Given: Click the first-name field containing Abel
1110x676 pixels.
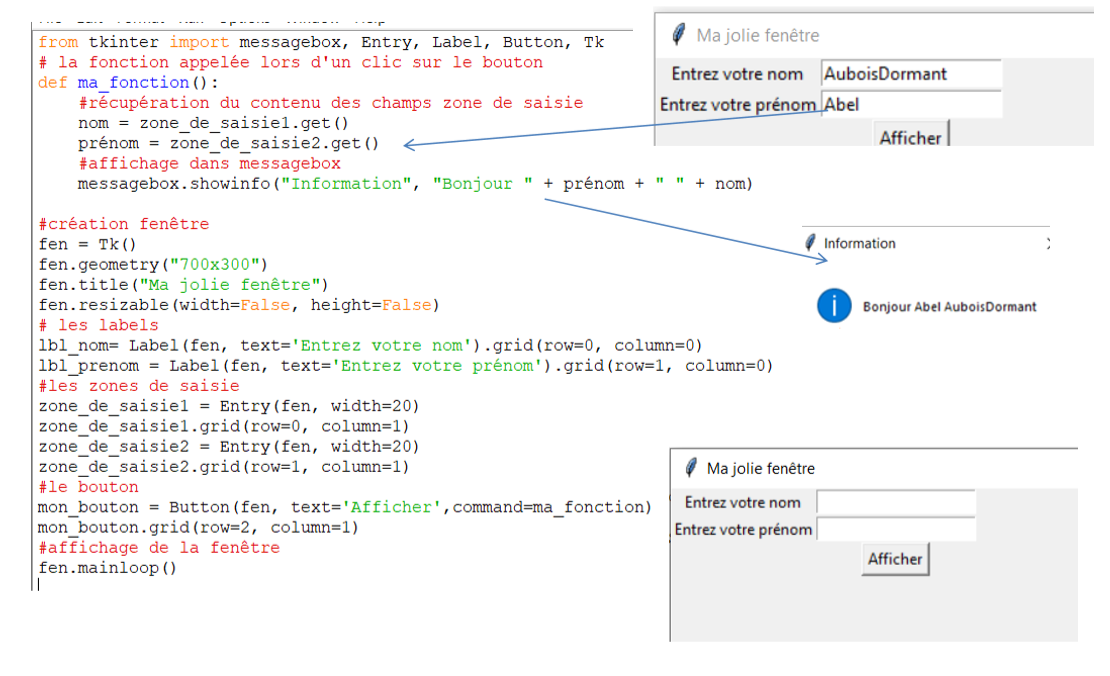Looking at the screenshot, I should point(910,104).
